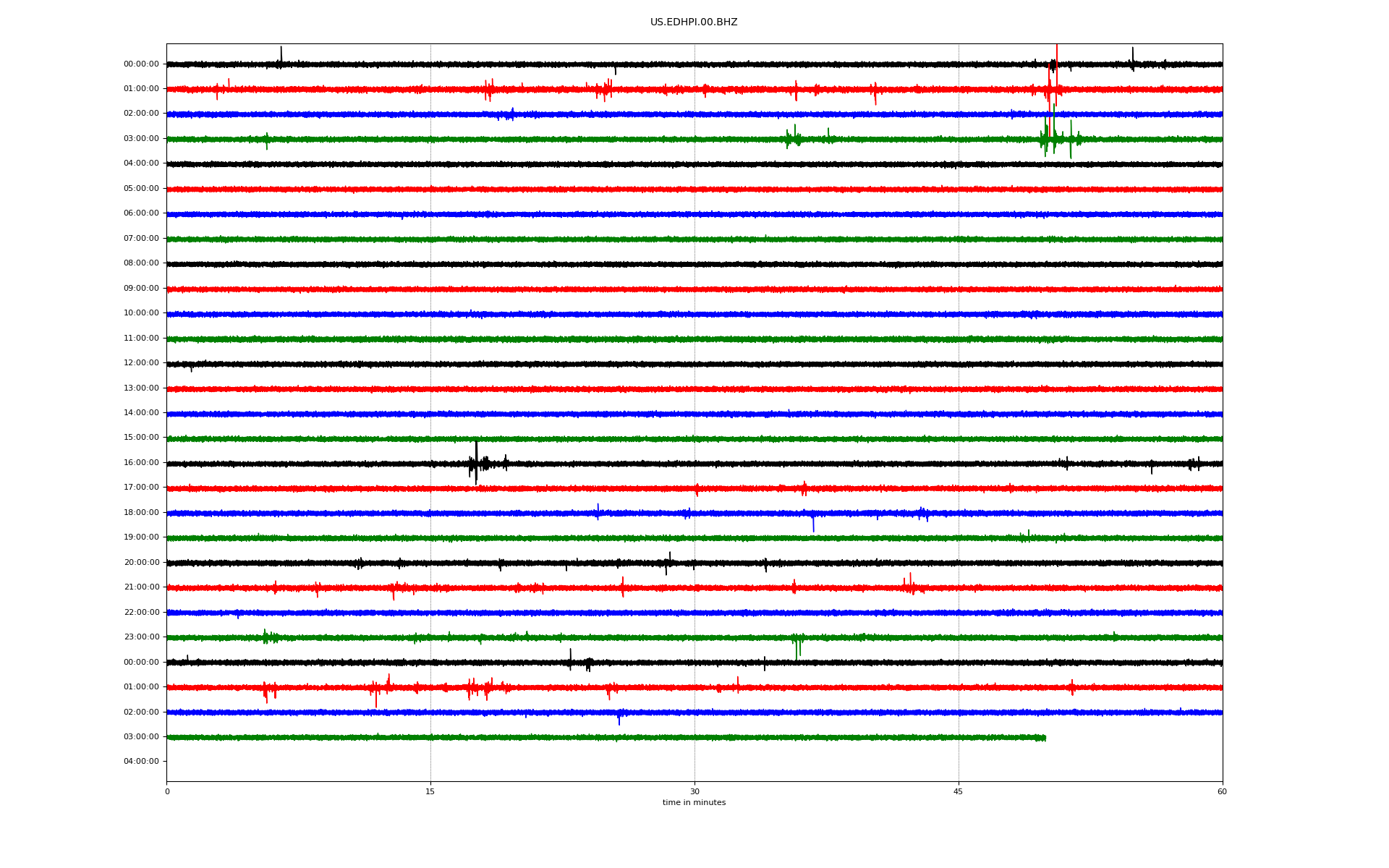Click the 05:00:00 row label
1389x868 pixels.
[x=141, y=189]
